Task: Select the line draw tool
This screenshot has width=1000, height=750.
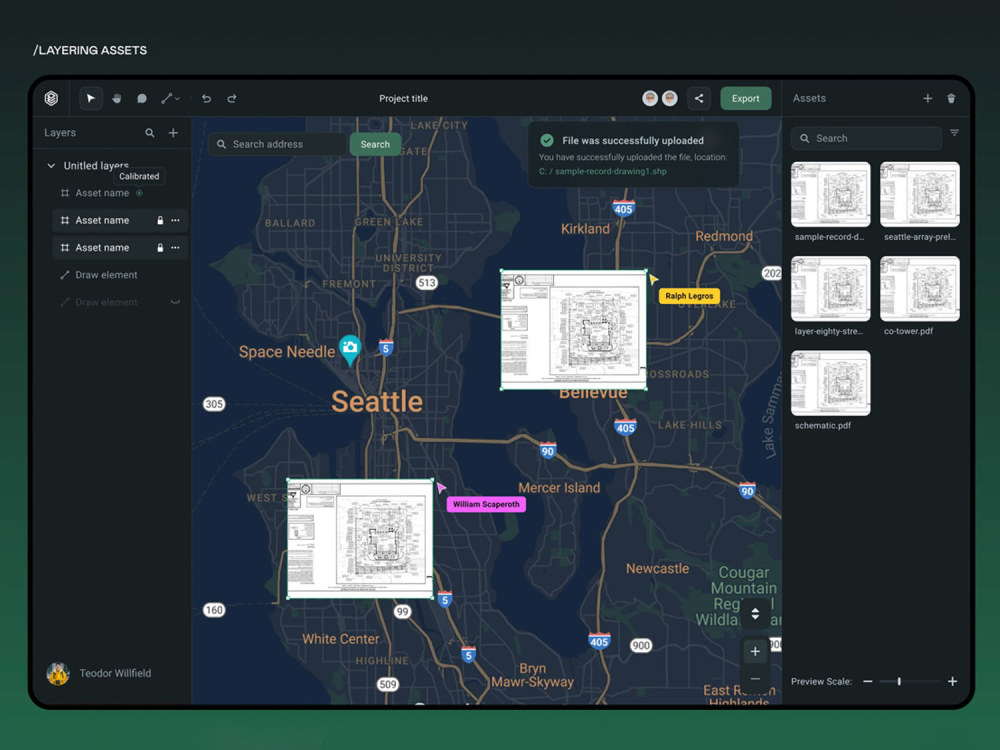Action: click(166, 98)
